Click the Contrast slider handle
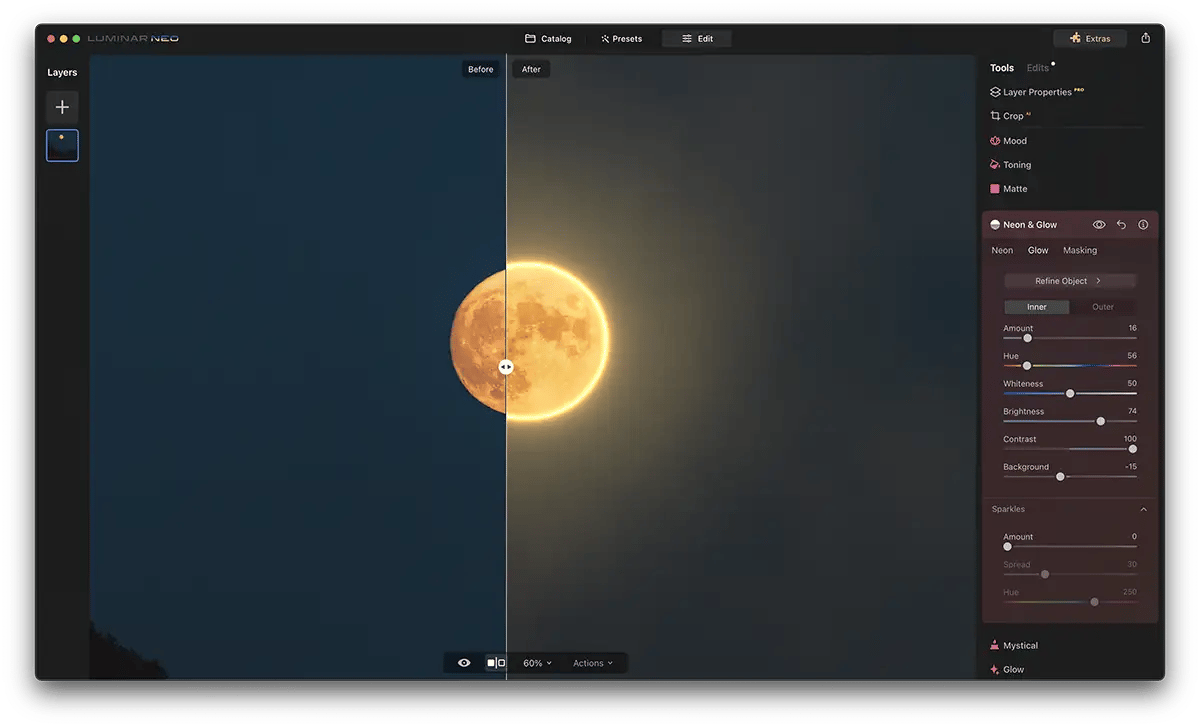Screen dimensions: 1200x727 point(1133,449)
